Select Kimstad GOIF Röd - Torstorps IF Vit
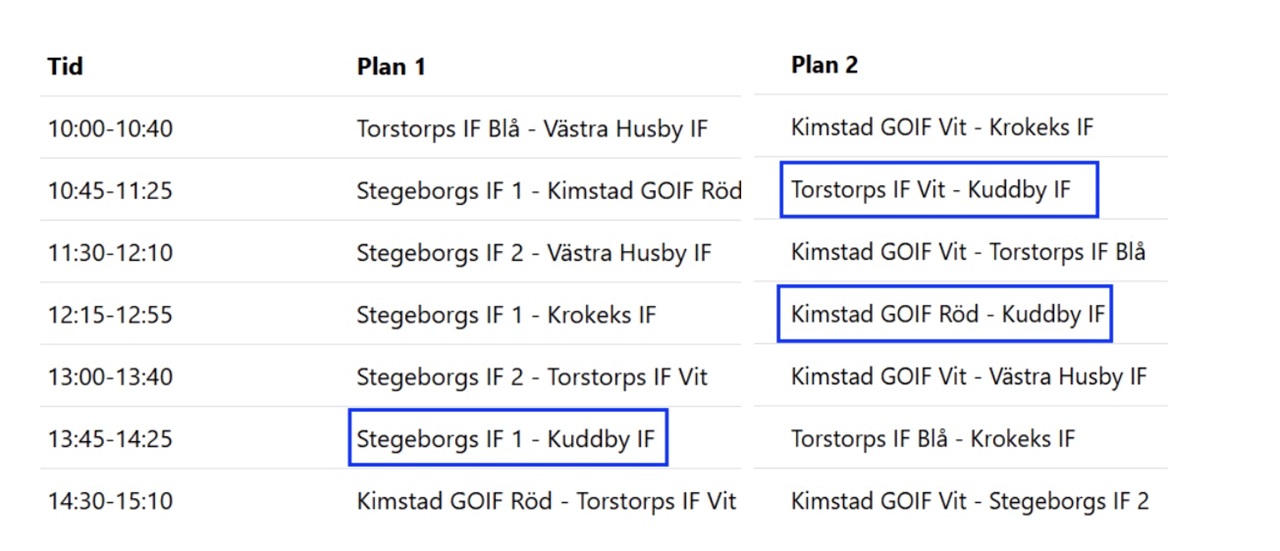 click(x=546, y=501)
